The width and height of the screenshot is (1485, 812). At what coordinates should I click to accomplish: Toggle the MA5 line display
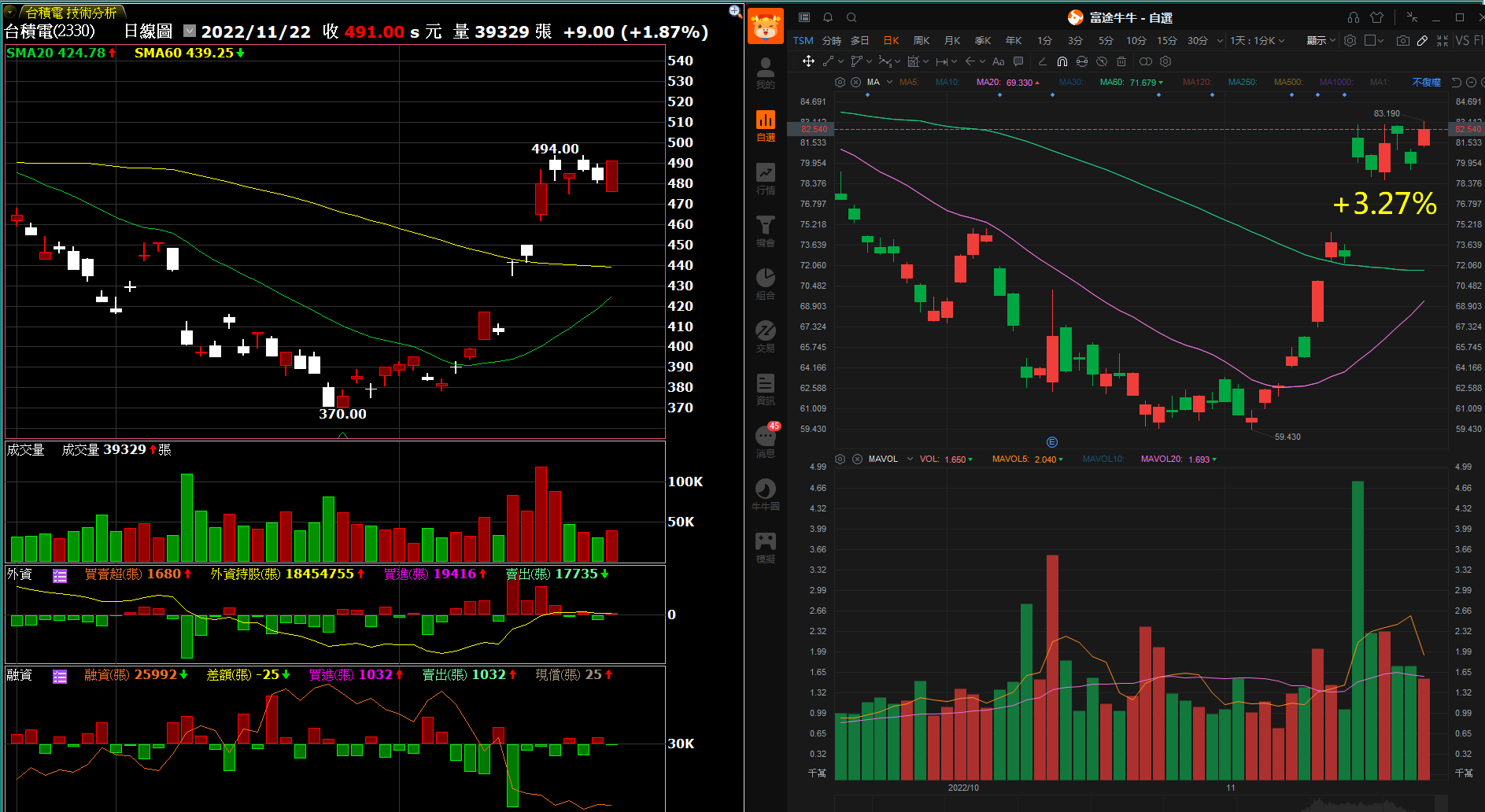(x=909, y=82)
